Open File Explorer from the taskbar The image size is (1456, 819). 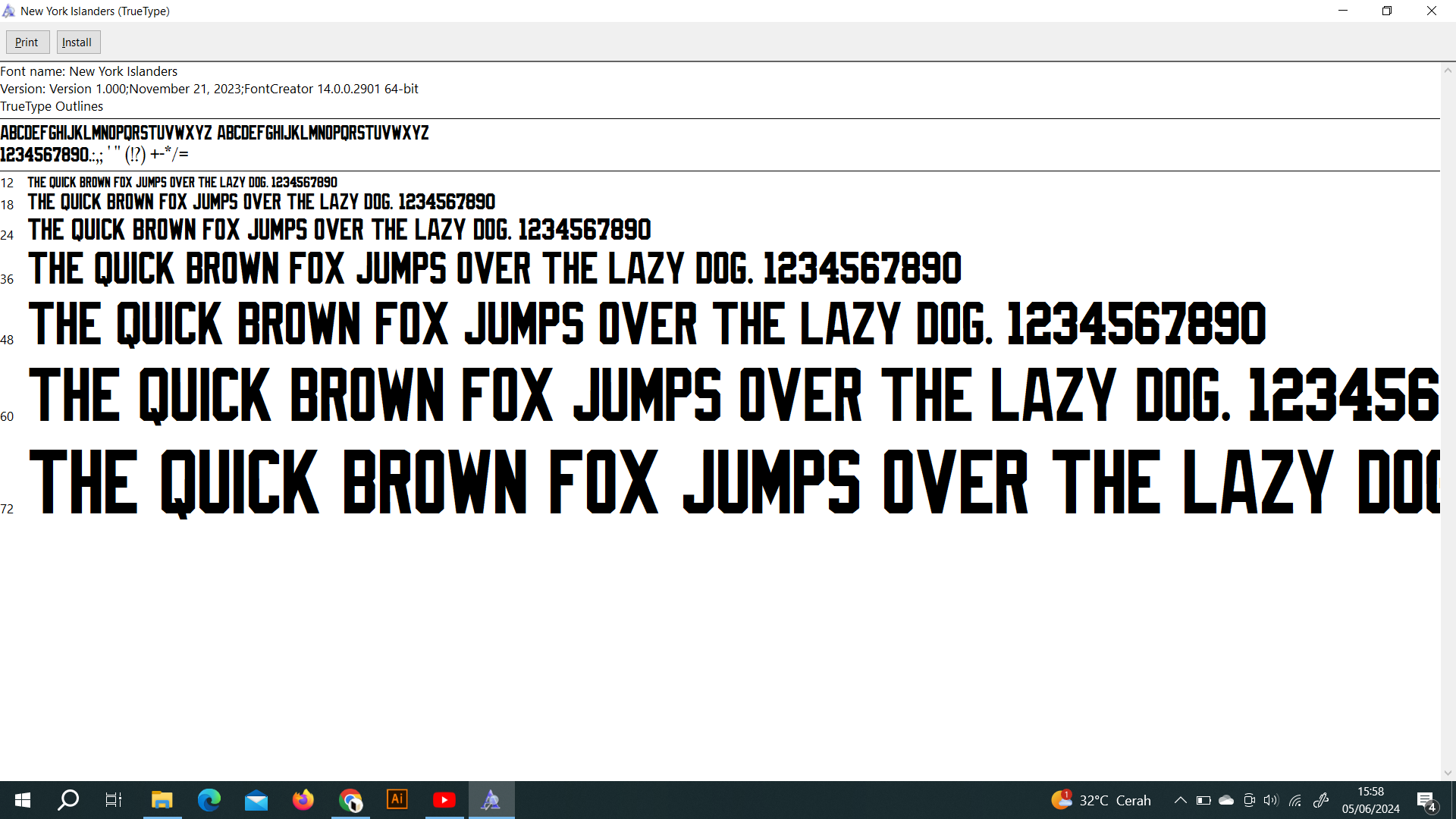click(162, 800)
